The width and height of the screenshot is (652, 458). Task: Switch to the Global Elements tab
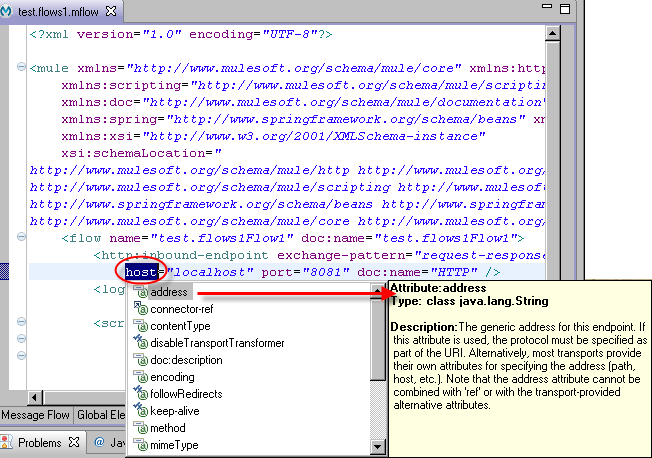click(101, 415)
